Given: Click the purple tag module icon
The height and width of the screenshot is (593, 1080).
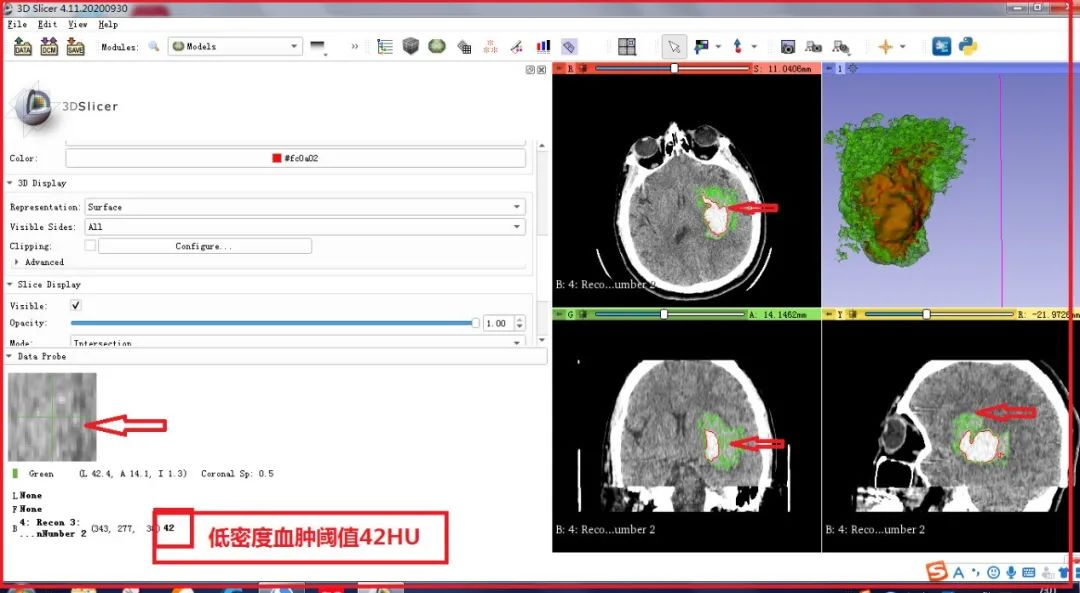Looking at the screenshot, I should tap(569, 47).
